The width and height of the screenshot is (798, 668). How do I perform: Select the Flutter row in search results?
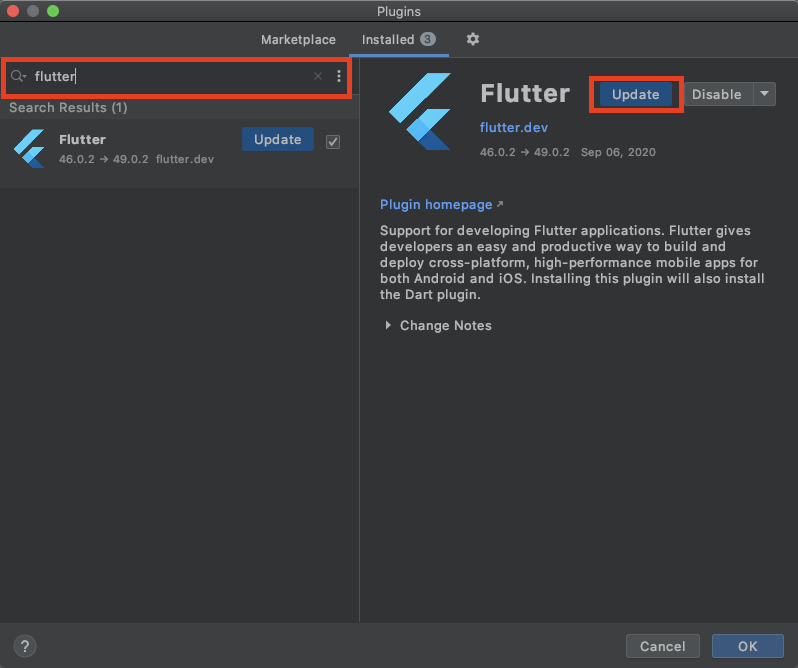179,154
